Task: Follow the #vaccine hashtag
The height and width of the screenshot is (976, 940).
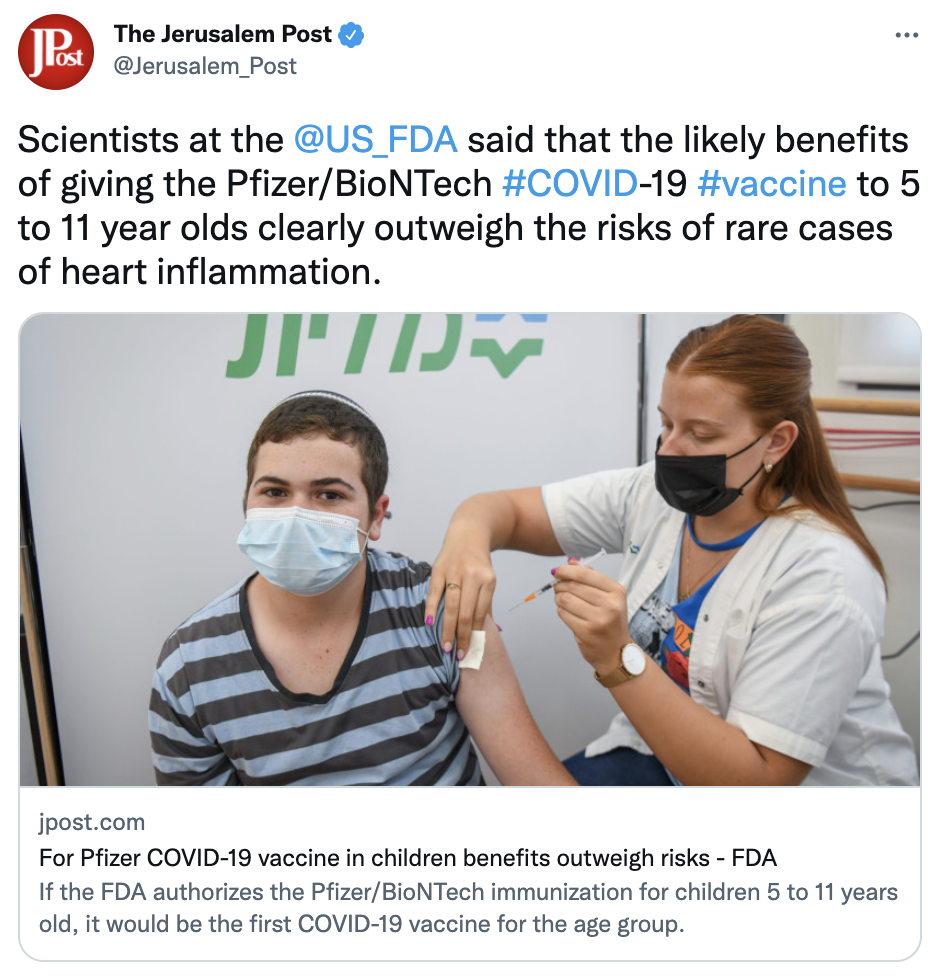Action: tap(772, 184)
